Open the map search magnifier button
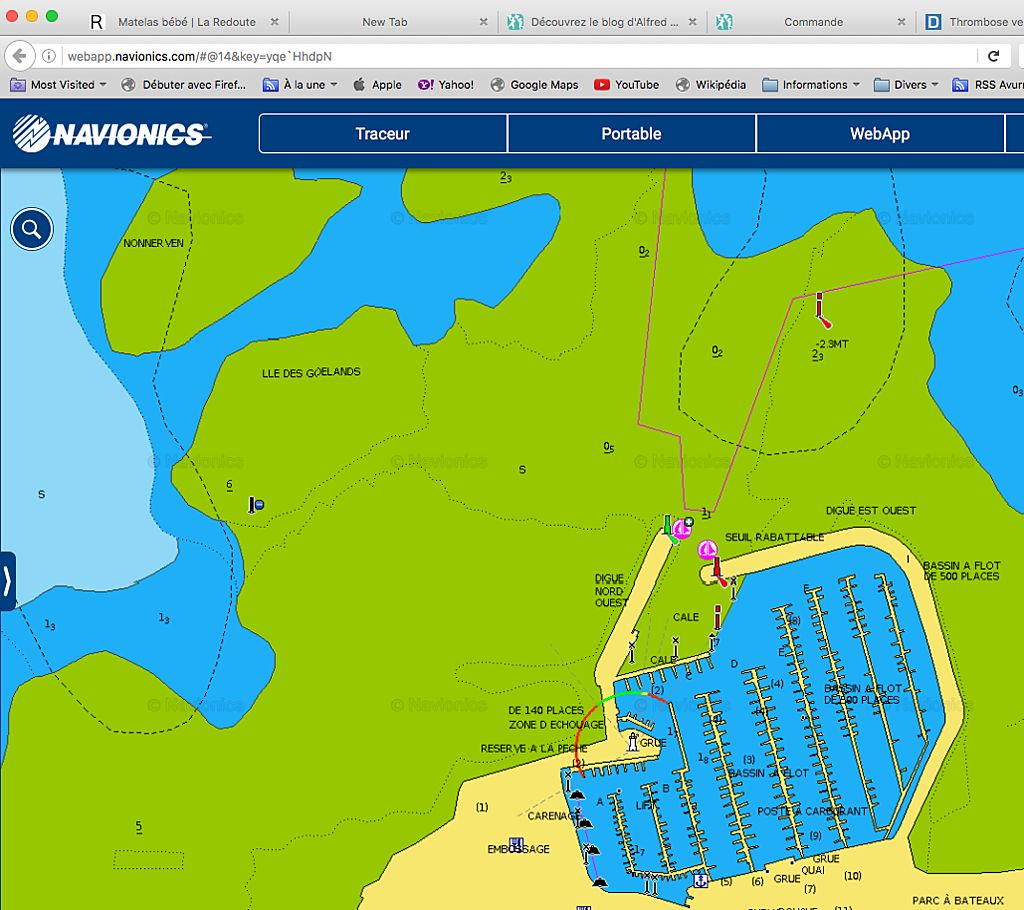The height and width of the screenshot is (910, 1024). [x=31, y=229]
